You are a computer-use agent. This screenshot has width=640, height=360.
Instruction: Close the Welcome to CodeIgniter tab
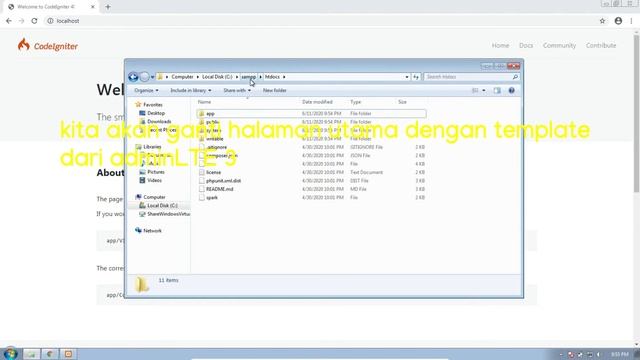[93, 7]
